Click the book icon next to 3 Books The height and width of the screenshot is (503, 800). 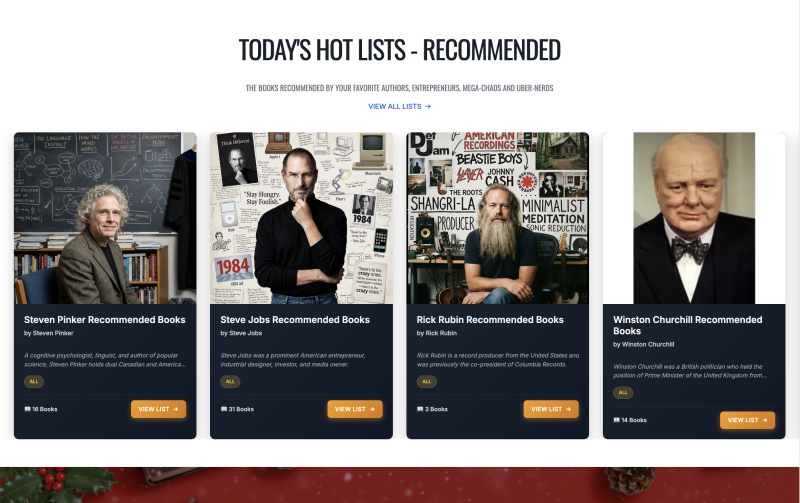pos(420,409)
